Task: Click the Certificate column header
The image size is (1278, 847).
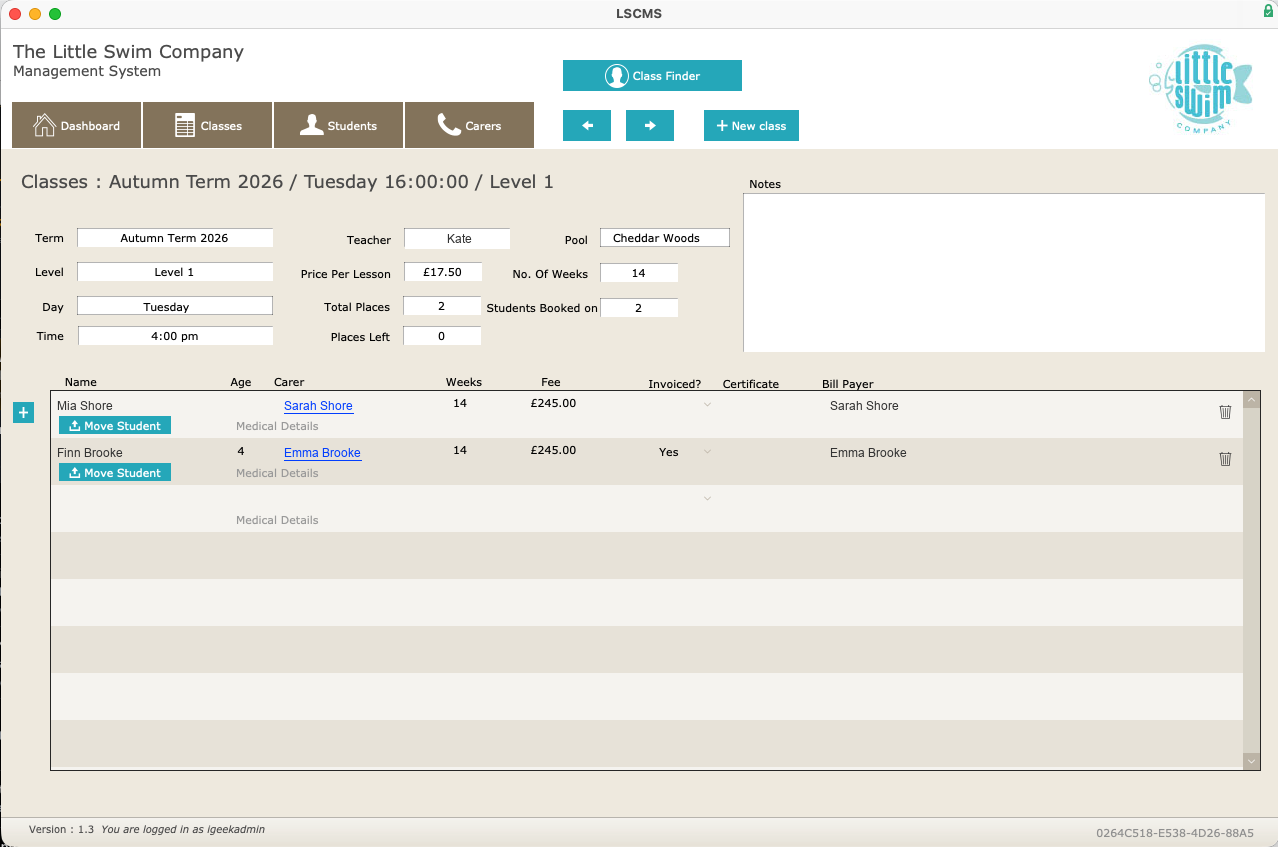Action: click(x=751, y=384)
